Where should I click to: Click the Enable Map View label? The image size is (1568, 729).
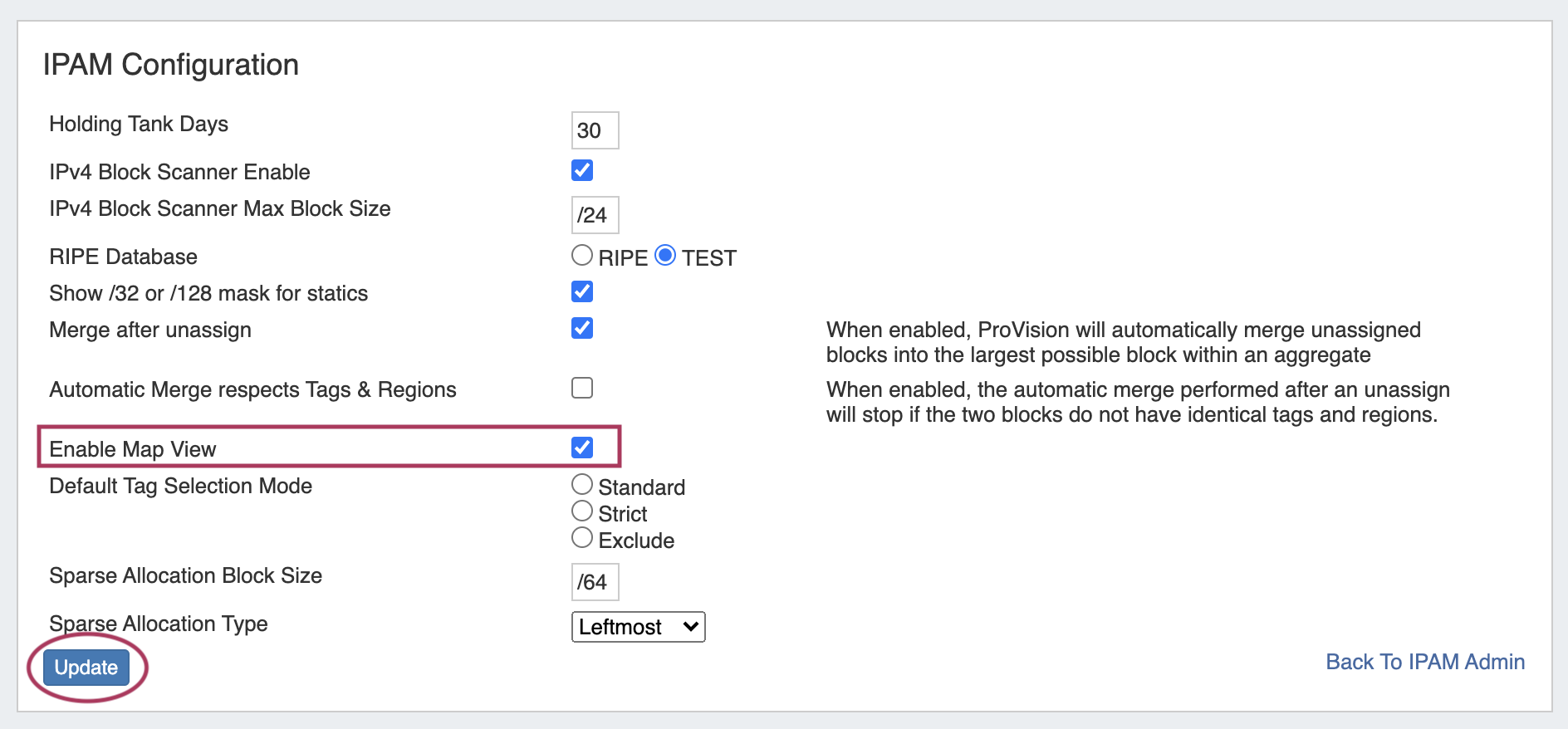pyautogui.click(x=133, y=449)
